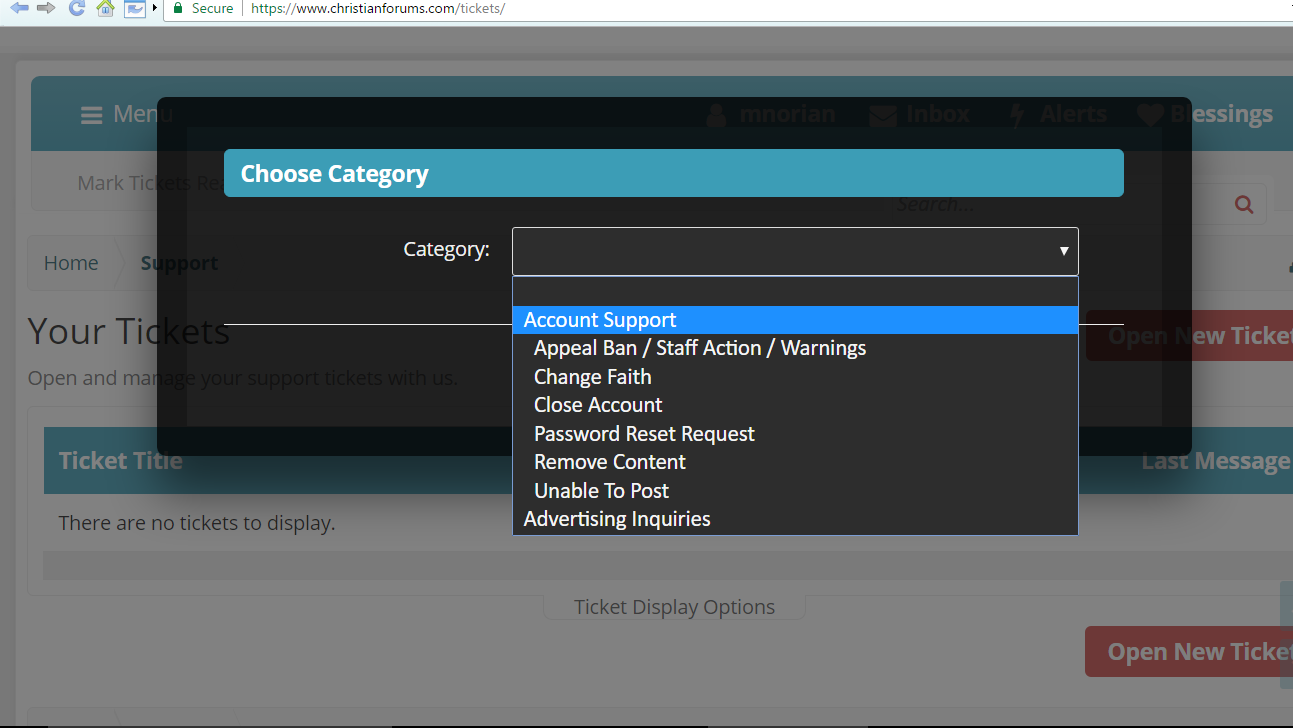The width and height of the screenshot is (1293, 728).
Task: Select Remove Content option
Action: point(795,462)
